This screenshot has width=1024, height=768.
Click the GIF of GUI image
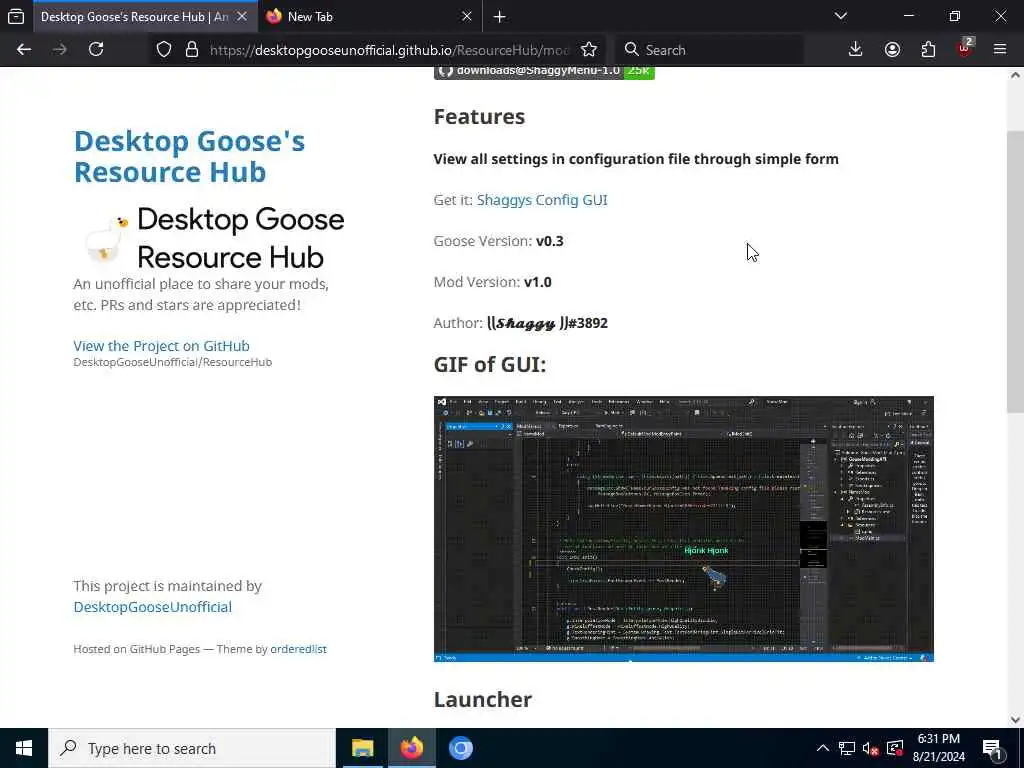click(x=684, y=529)
